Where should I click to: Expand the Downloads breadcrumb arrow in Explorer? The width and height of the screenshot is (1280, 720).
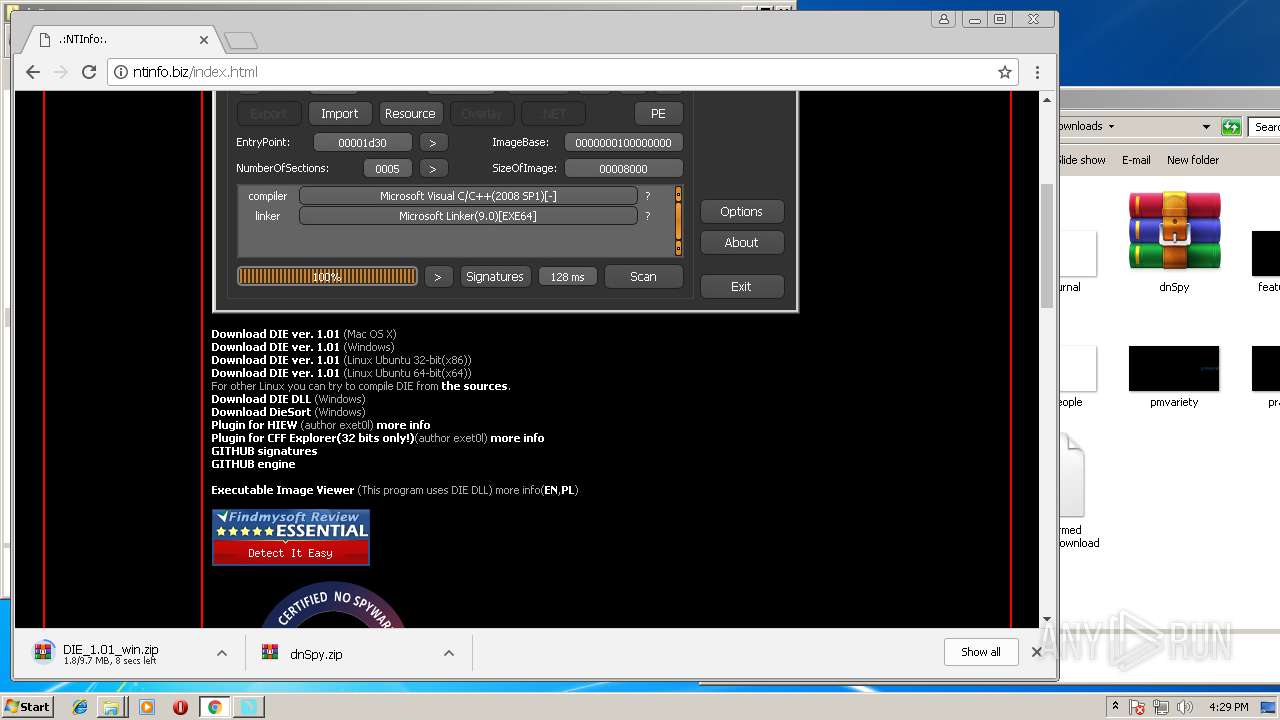click(1111, 127)
